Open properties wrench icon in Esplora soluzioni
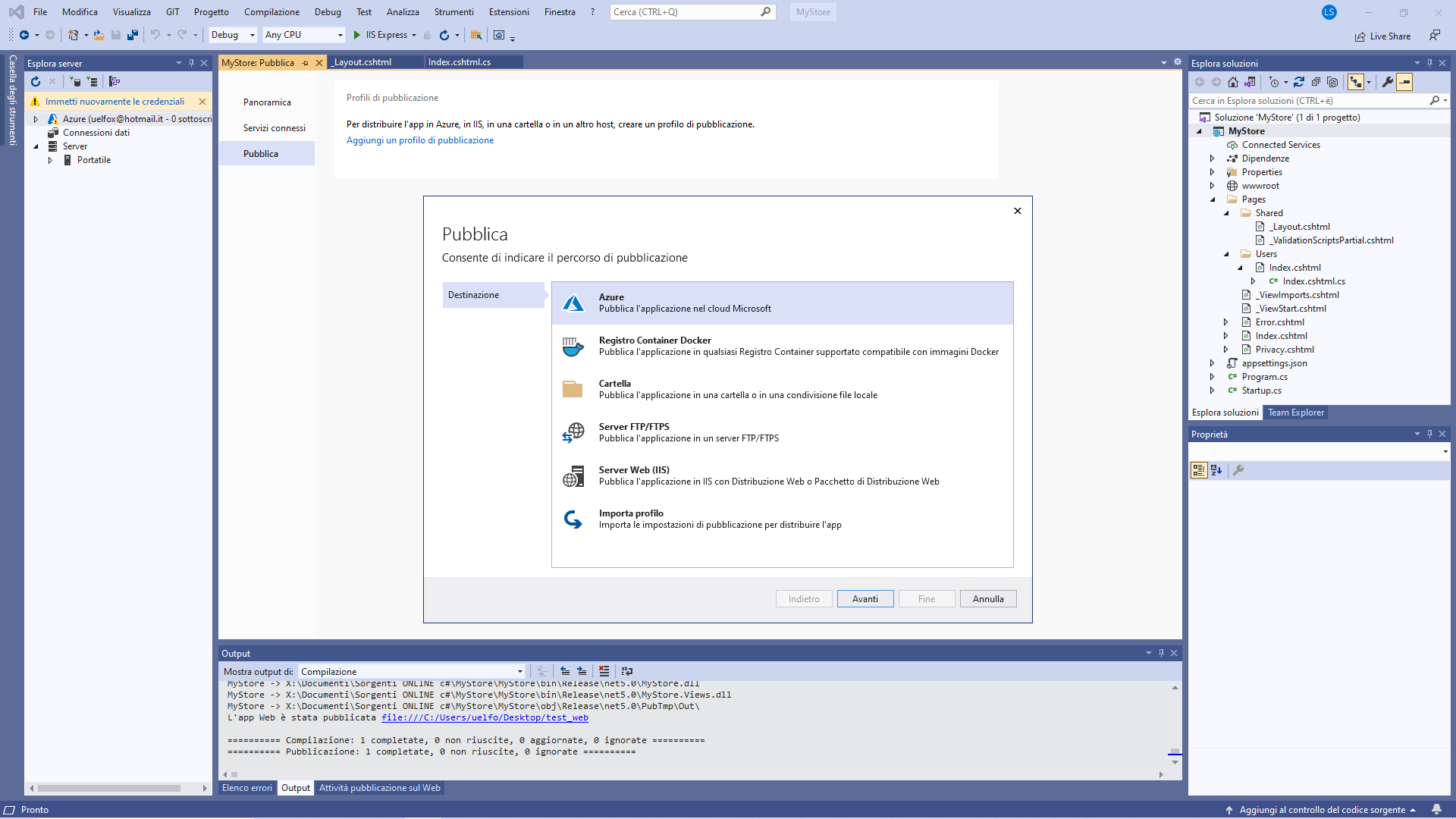 click(x=1388, y=82)
